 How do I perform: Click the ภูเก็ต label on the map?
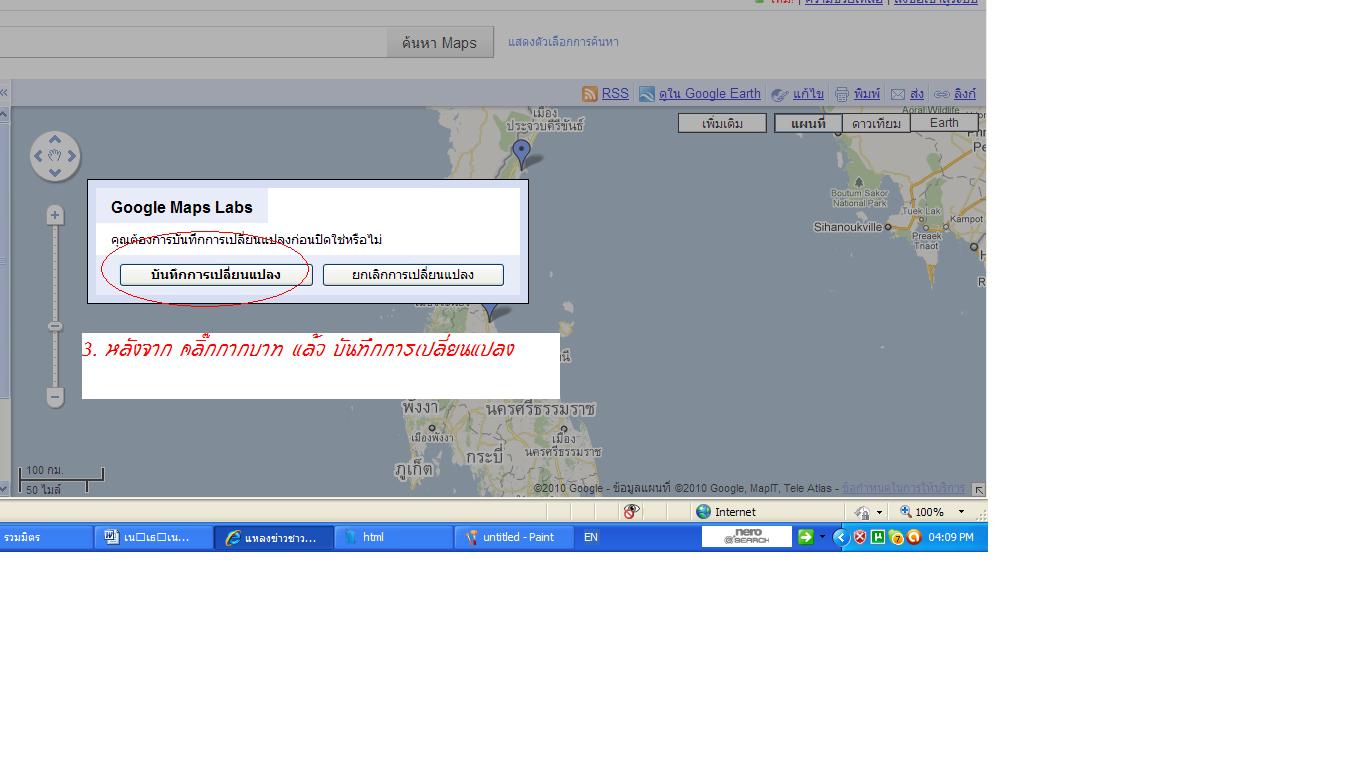[x=413, y=469]
